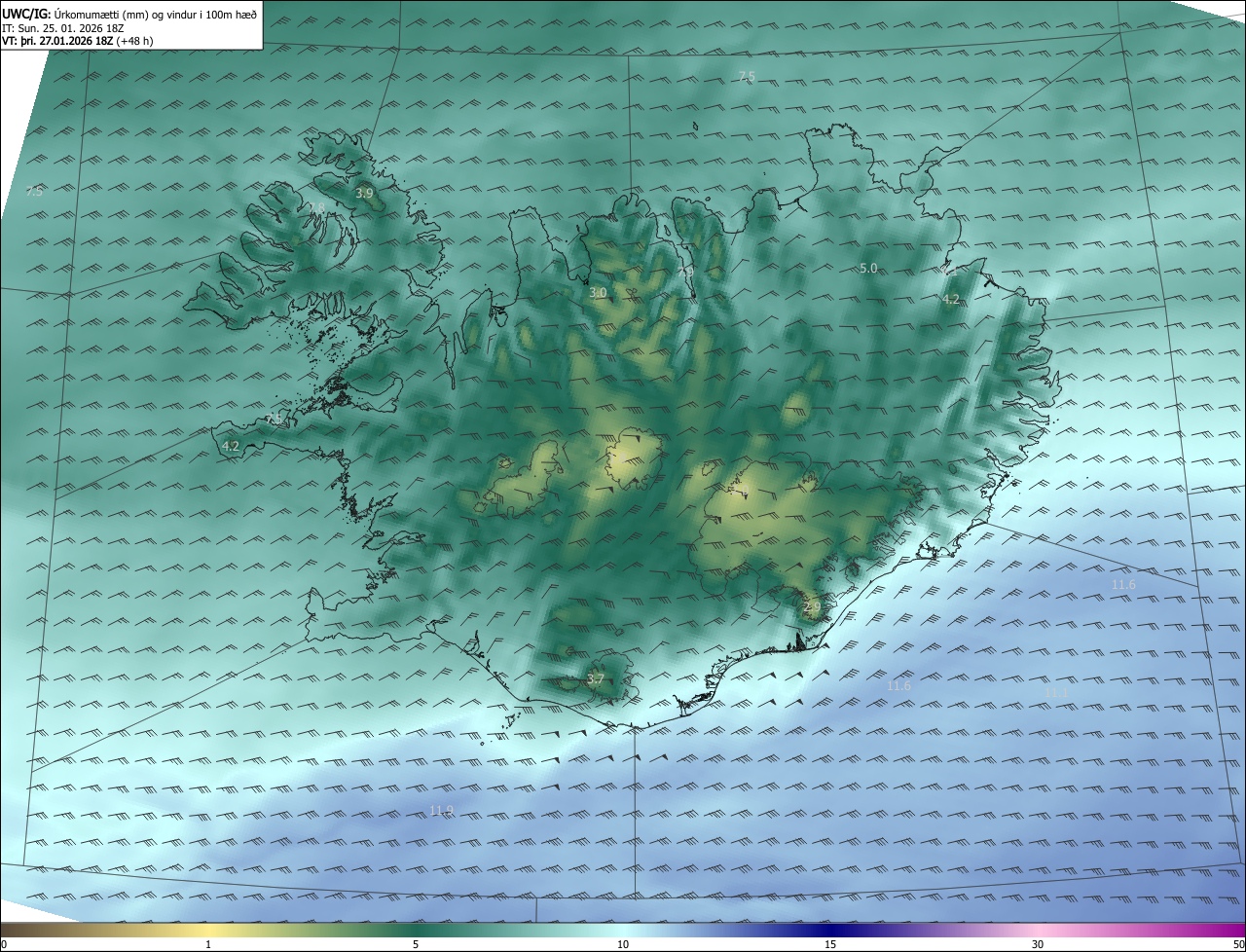Click the 5 tick on the colour scale
The width and height of the screenshot is (1246, 952).
pos(416,944)
